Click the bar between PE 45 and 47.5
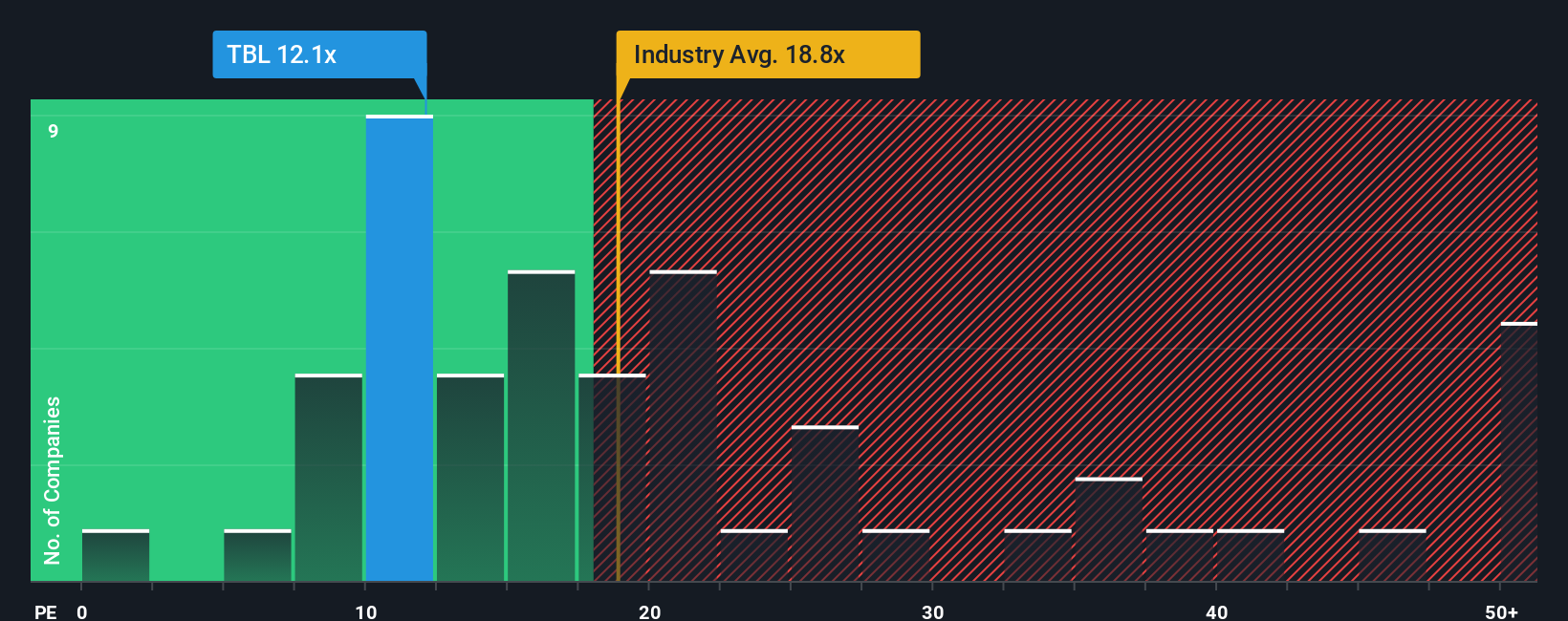 (1392, 555)
